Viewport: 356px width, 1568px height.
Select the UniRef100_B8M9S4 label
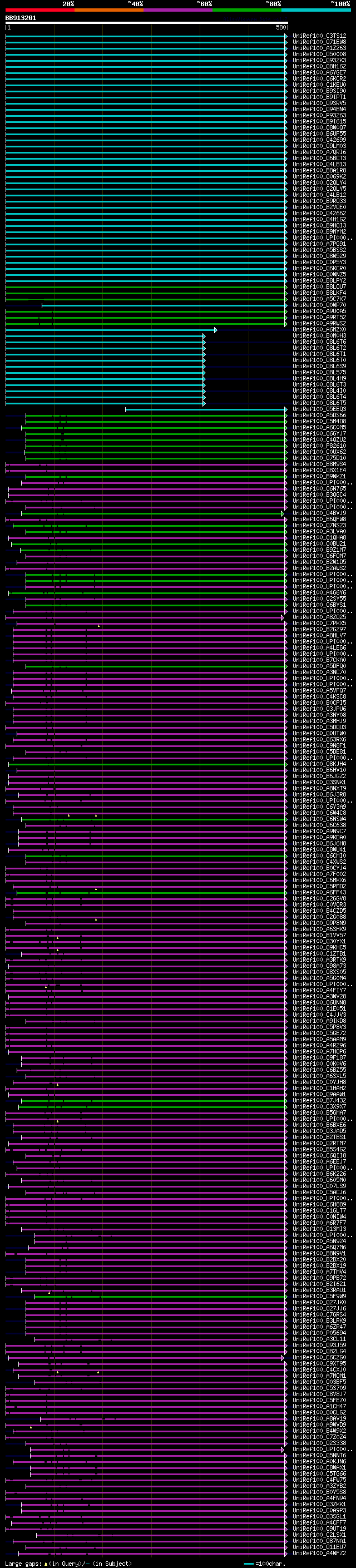319,464
